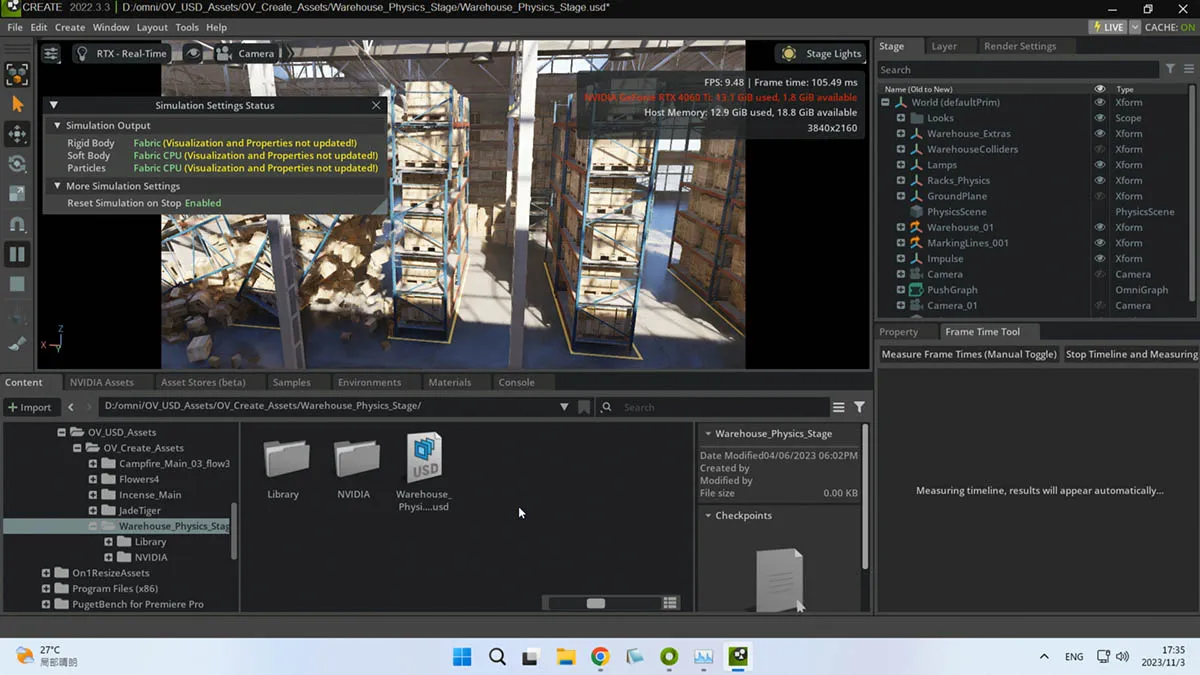Expand the Looks prim in Stage

pyautogui.click(x=901, y=118)
